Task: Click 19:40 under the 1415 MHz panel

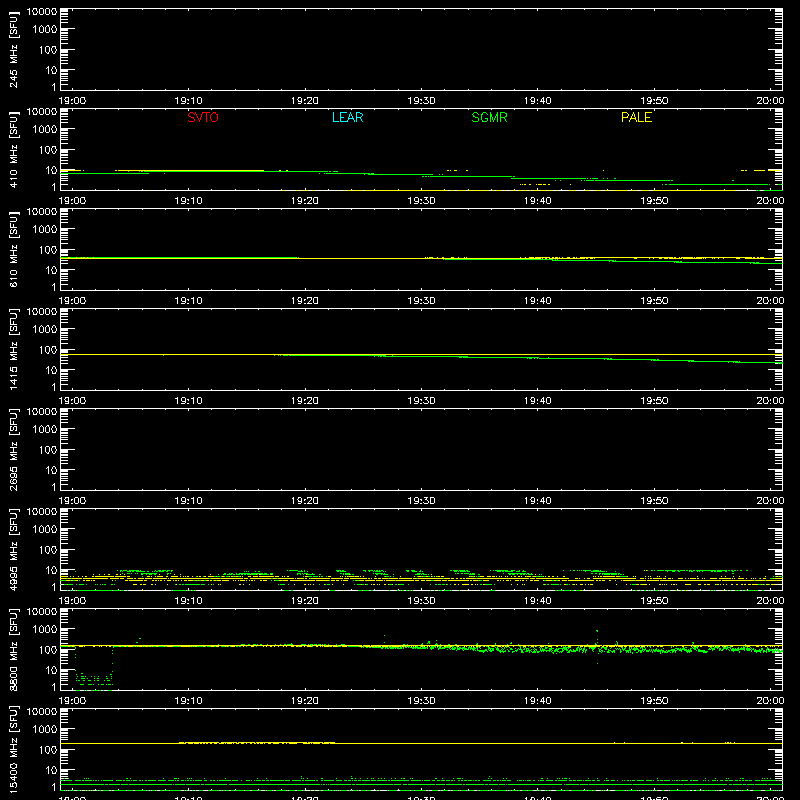Action: [538, 401]
